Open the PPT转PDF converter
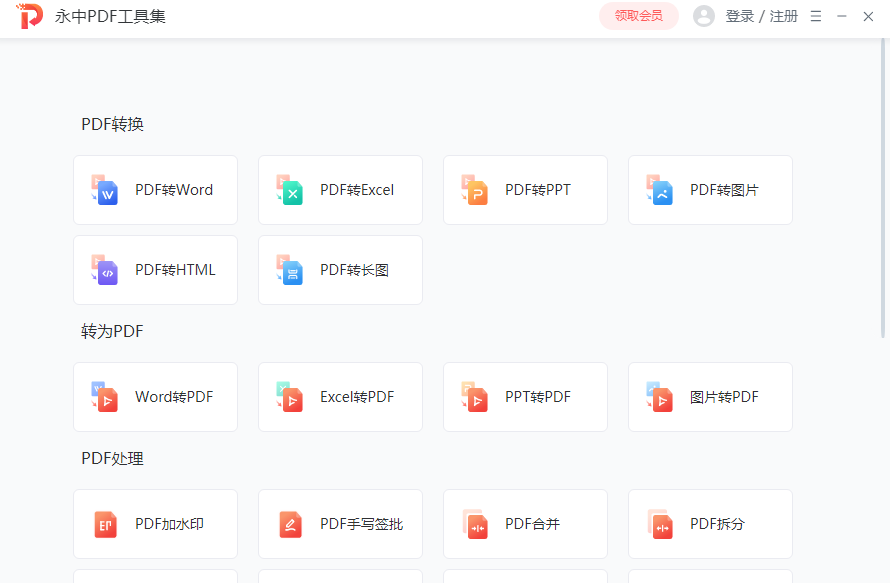 coord(526,397)
